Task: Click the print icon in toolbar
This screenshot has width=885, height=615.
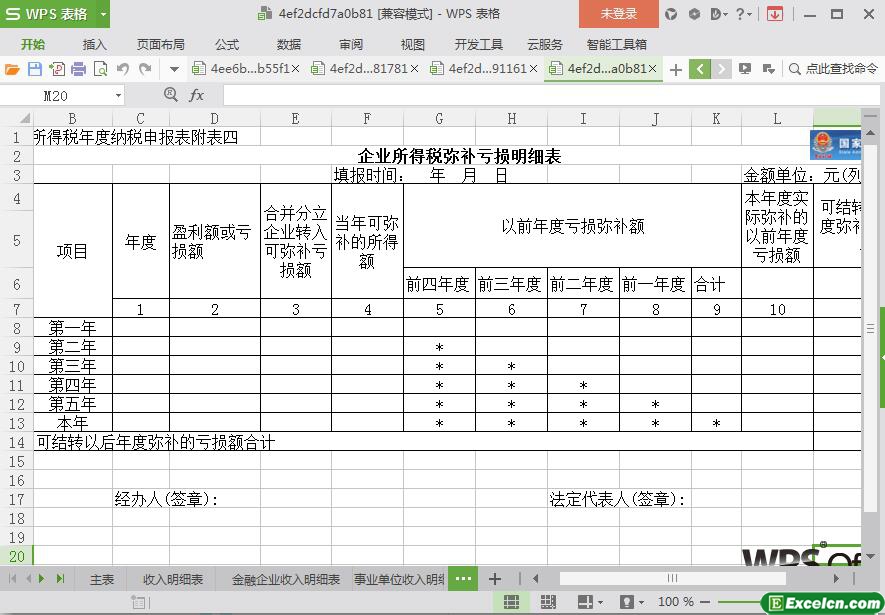Action: (x=78, y=69)
